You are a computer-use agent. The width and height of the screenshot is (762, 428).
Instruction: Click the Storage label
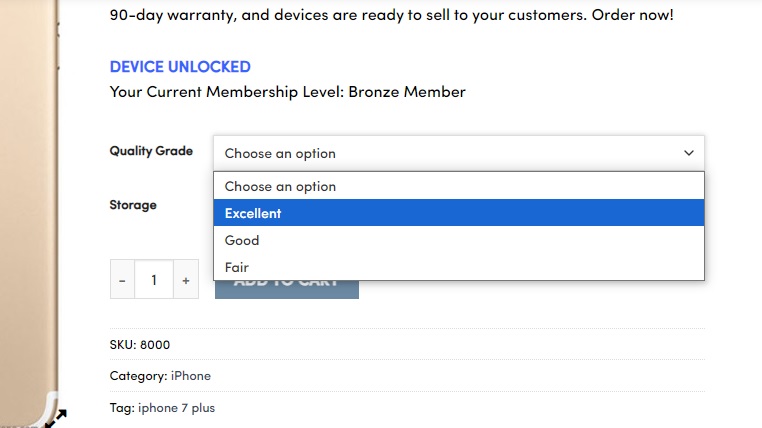[133, 205]
